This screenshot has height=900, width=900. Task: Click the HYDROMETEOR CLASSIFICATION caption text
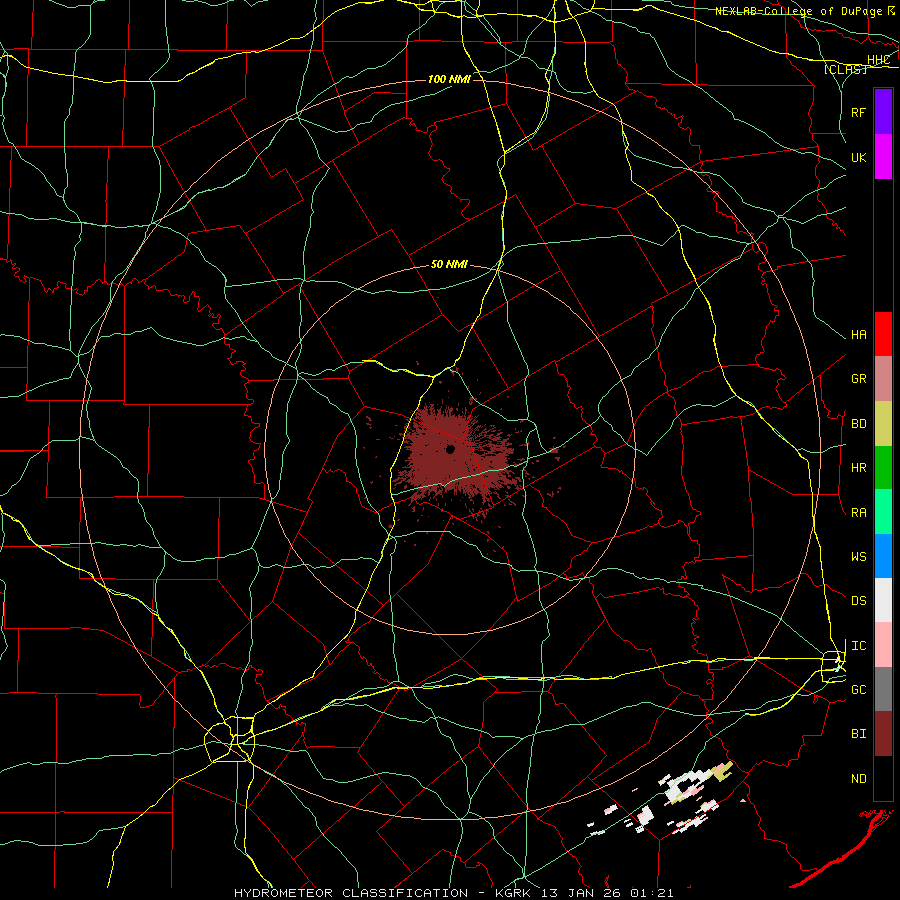pos(351,893)
